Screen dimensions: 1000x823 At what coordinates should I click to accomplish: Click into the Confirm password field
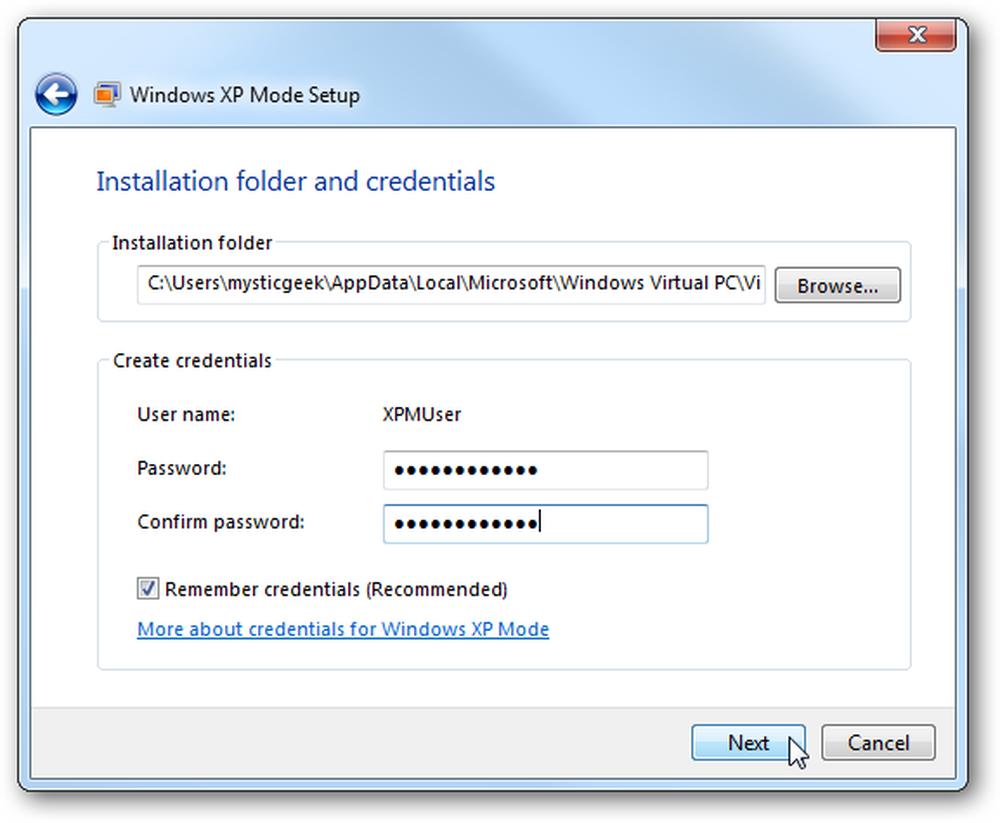click(545, 524)
